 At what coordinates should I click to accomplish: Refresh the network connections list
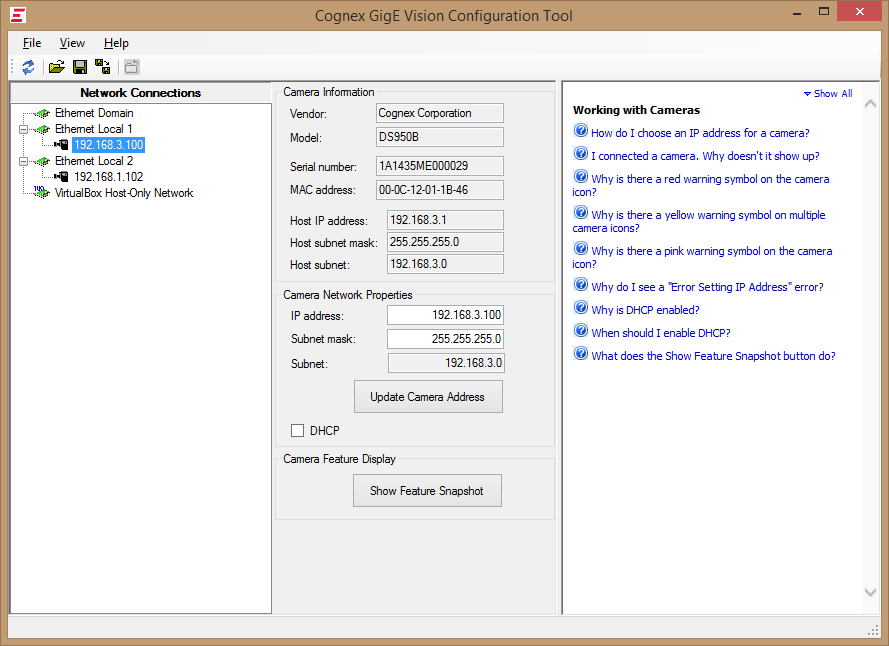[28, 66]
